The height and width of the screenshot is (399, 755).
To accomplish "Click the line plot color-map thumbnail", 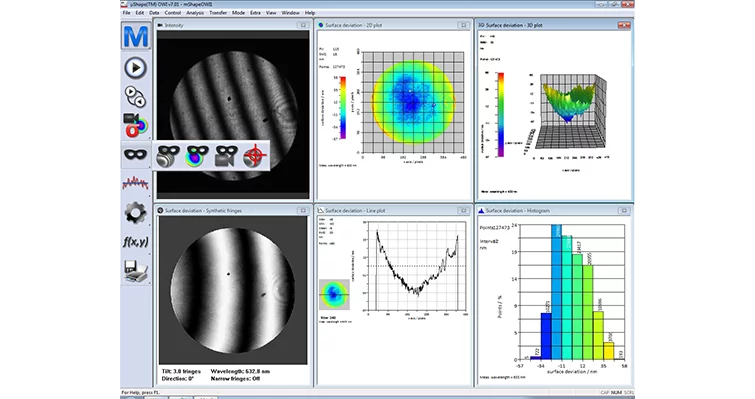I will 334,295.
